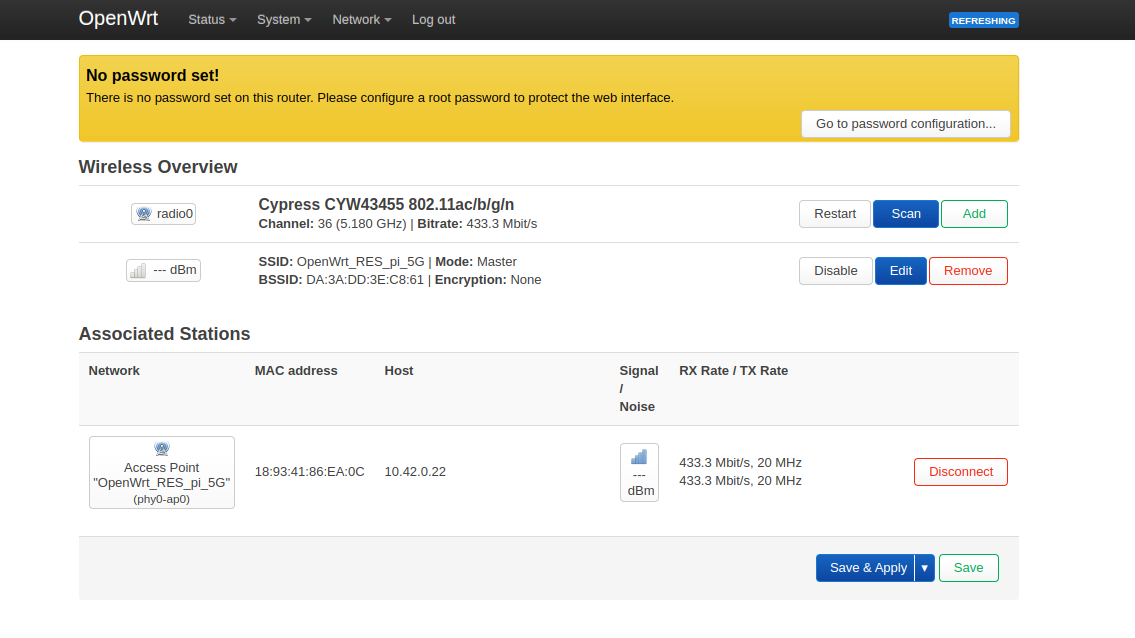Image resolution: width=1135 pixels, height=638 pixels.
Task: Go to the OpenWrt home brand link
Action: point(118,19)
